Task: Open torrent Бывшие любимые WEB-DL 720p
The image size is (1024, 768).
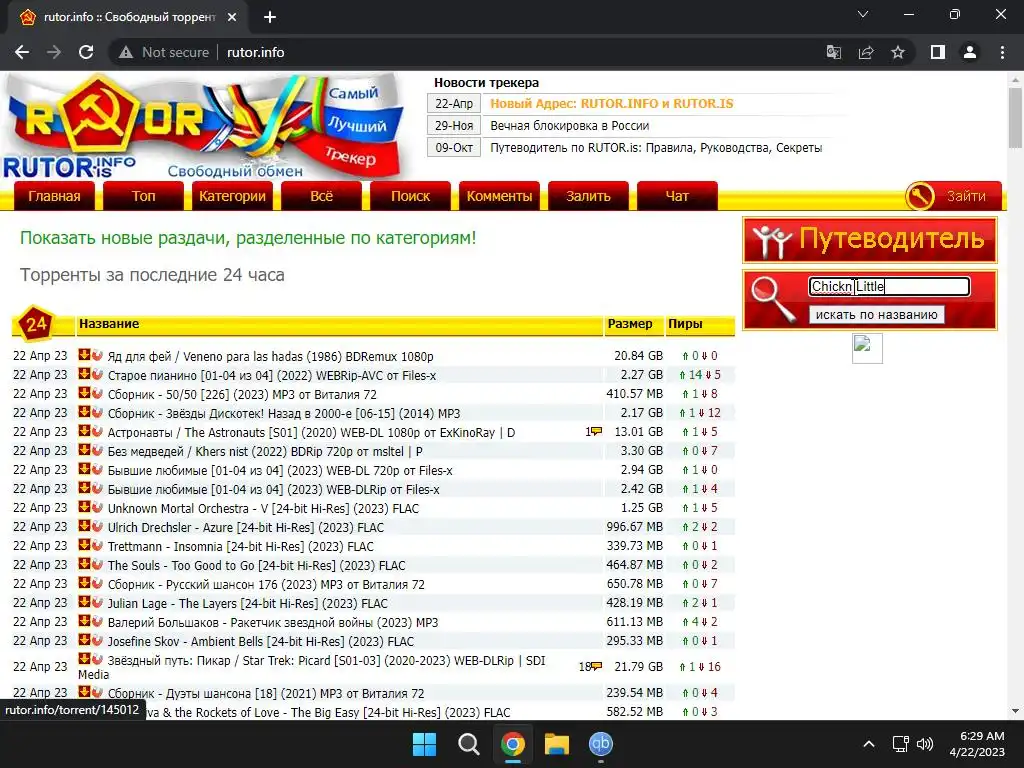Action: point(280,470)
